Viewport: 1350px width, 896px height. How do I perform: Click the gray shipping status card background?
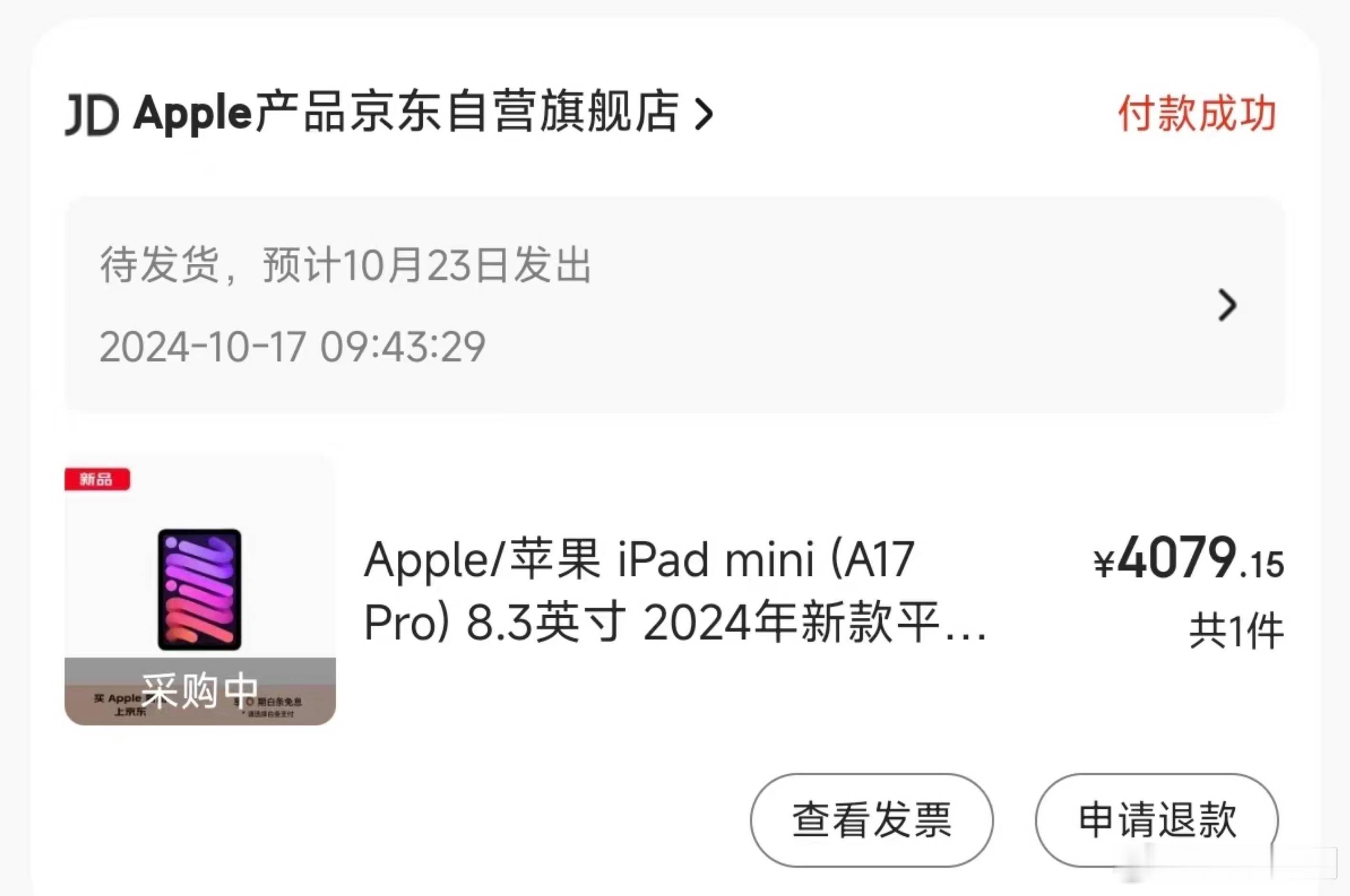pyautogui.click(x=675, y=304)
